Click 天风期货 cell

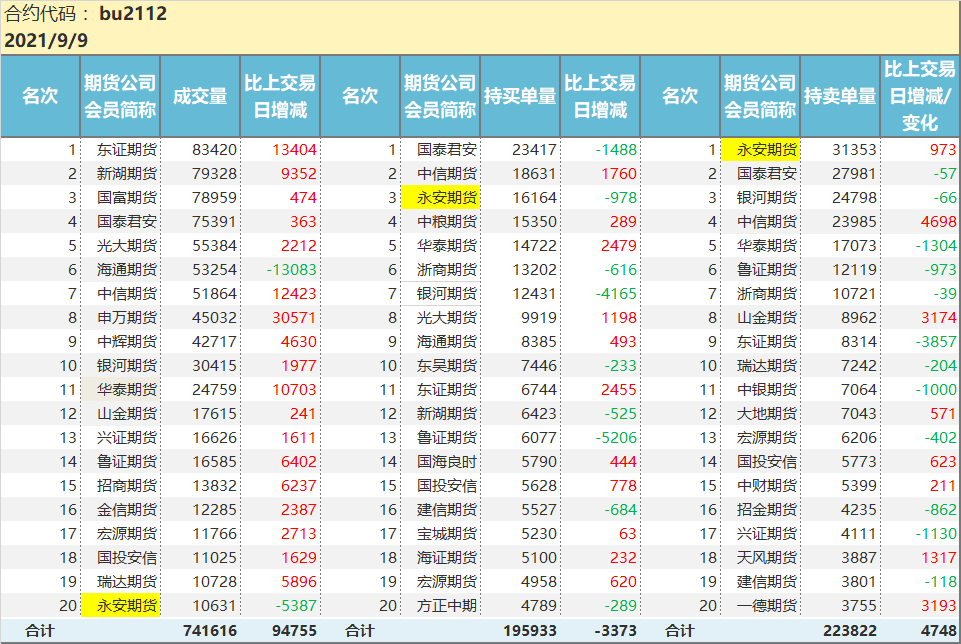(x=766, y=558)
